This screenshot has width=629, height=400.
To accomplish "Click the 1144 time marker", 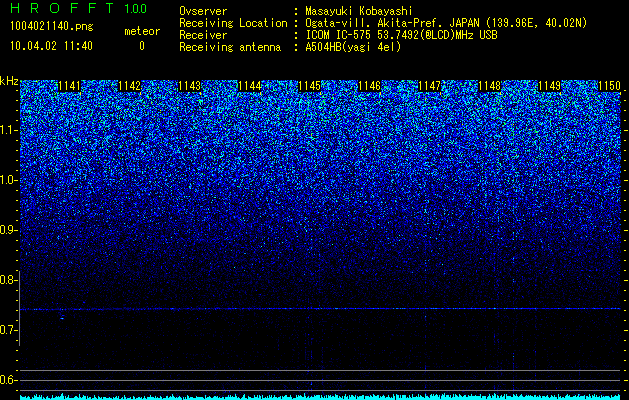I will 250,86.
